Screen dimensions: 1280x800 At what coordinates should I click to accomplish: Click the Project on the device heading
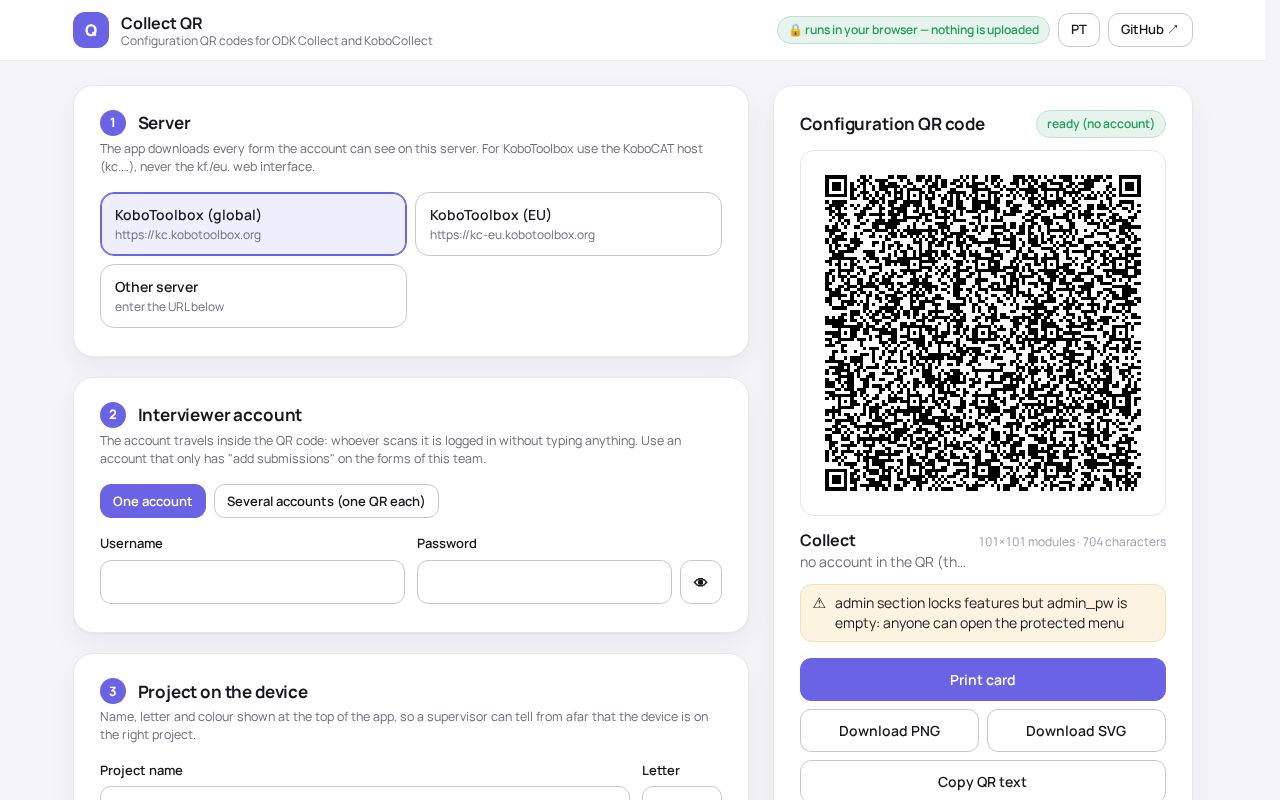point(223,692)
